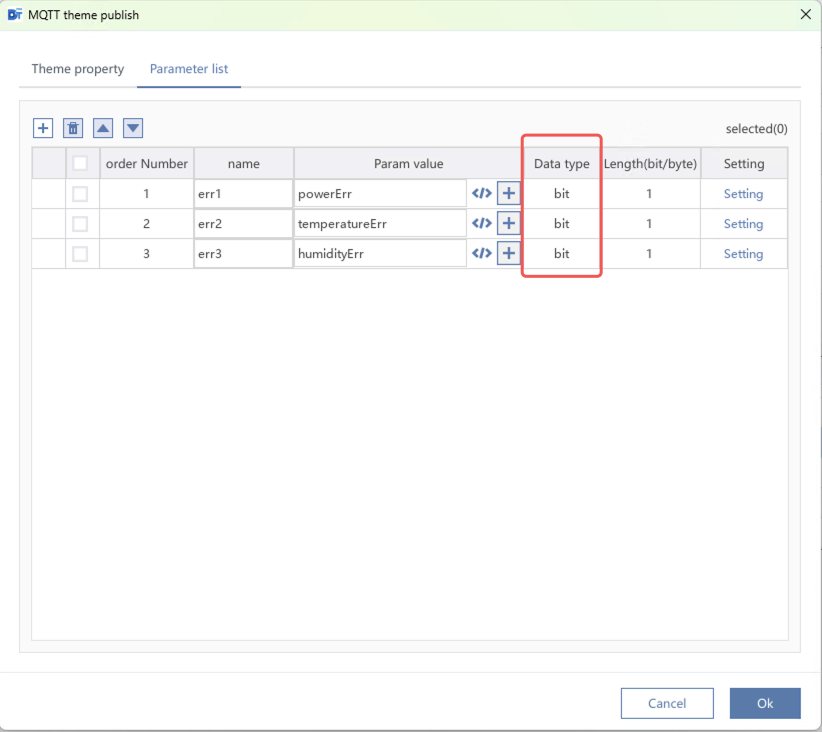
Task: Click the name field containing err1
Action: tap(243, 194)
